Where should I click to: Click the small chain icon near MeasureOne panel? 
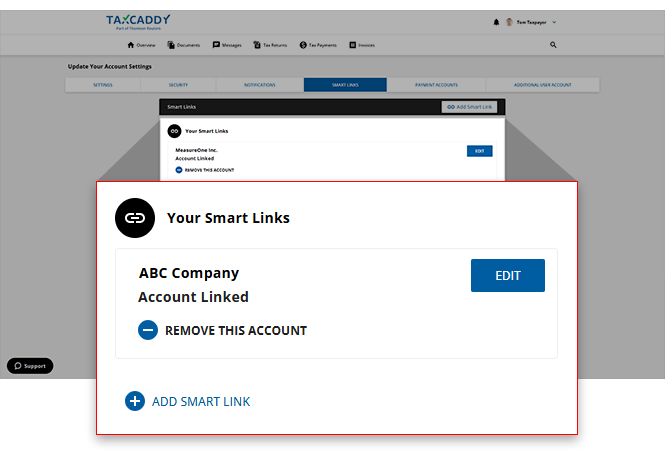(174, 131)
